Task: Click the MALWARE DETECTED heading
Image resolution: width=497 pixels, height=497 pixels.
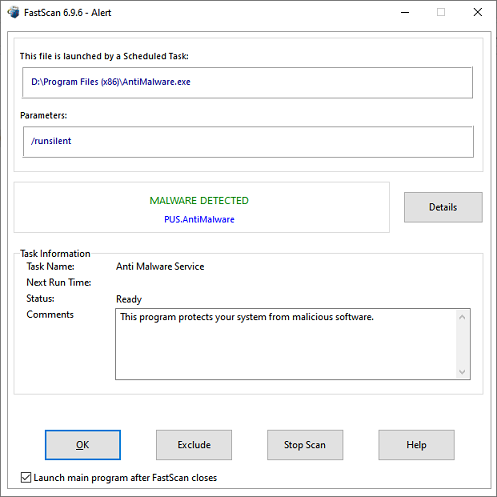Action: click(x=199, y=200)
